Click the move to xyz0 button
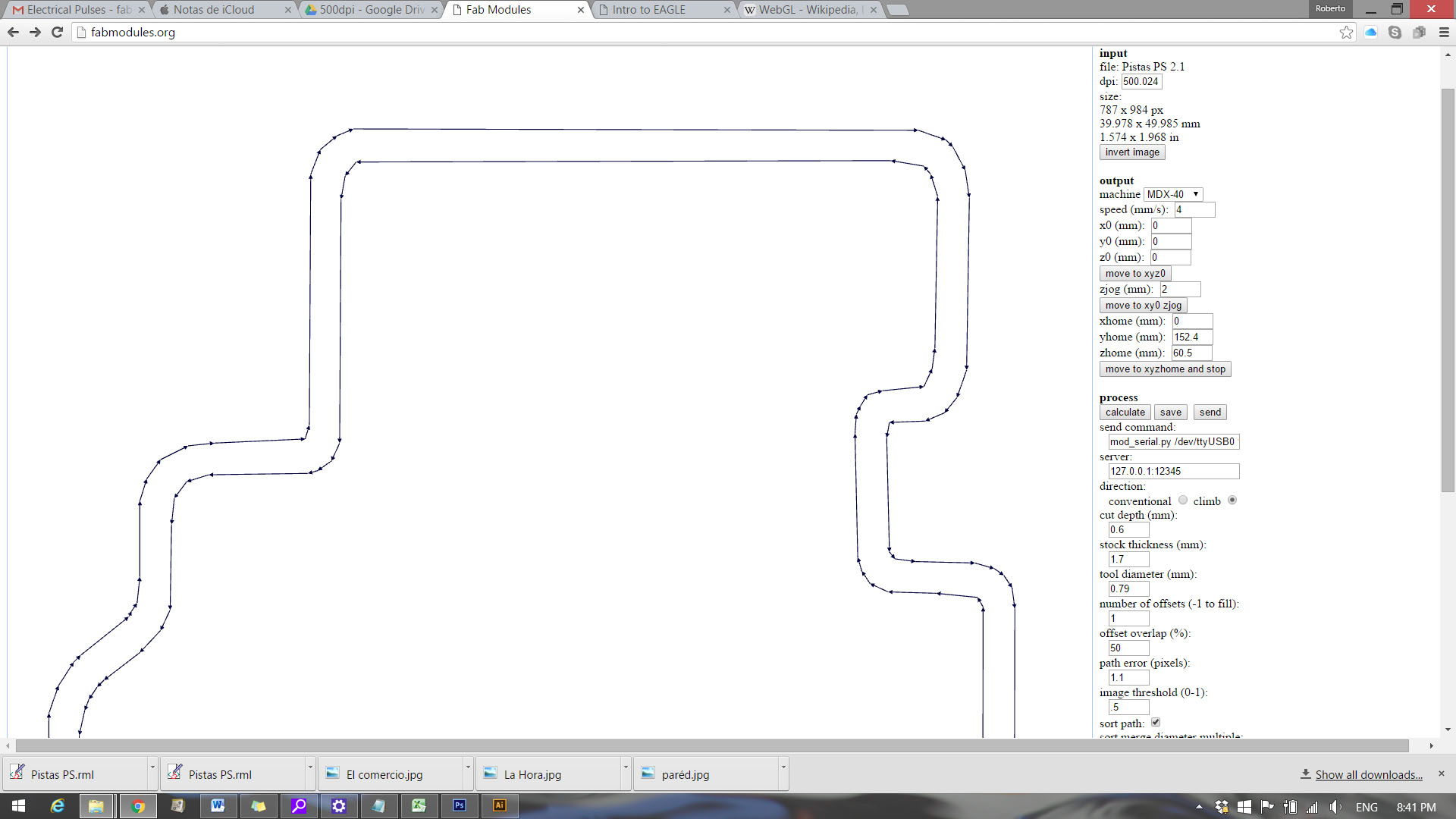Image resolution: width=1456 pixels, height=819 pixels. click(x=1135, y=273)
